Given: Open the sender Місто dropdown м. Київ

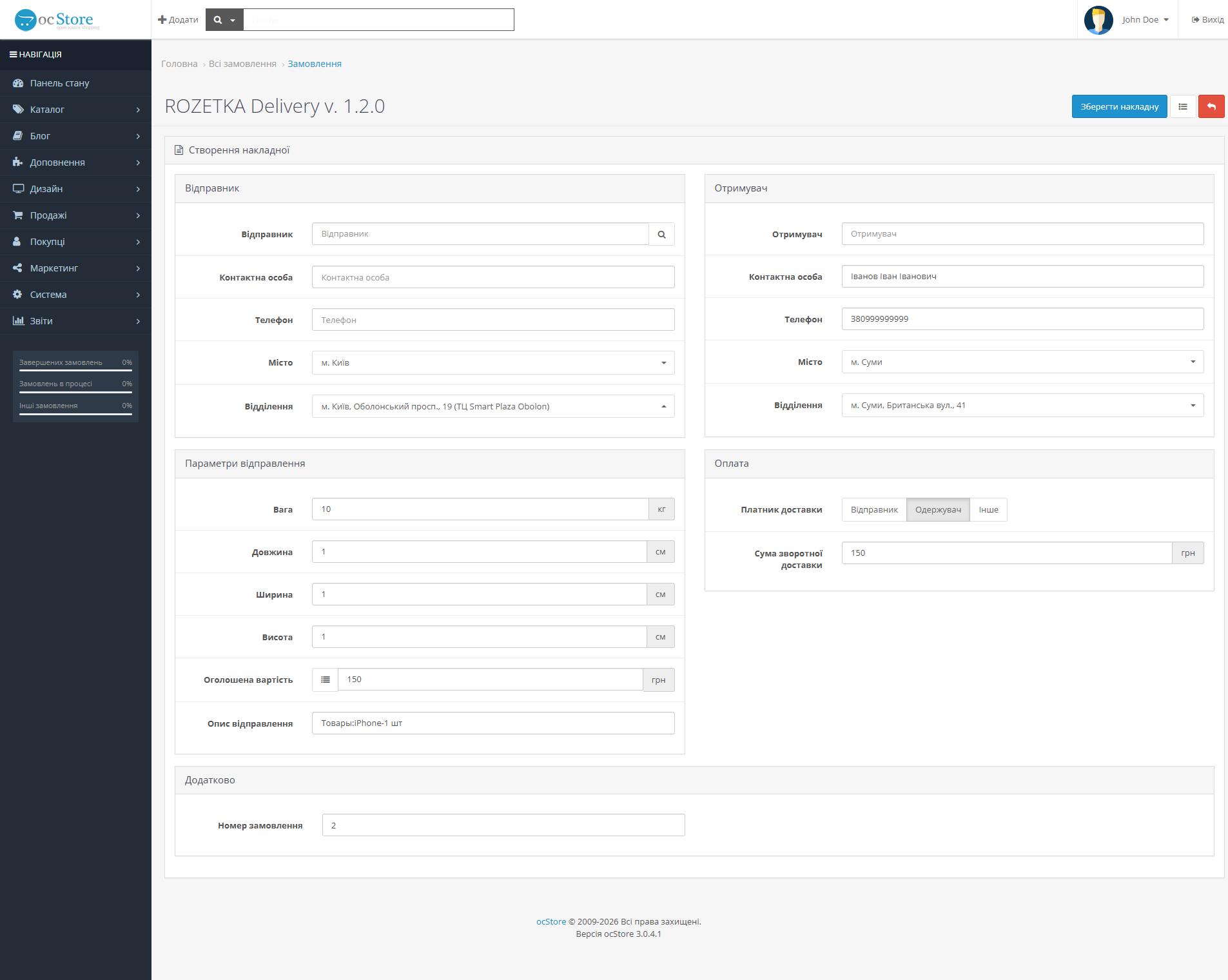Looking at the screenshot, I should click(493, 362).
